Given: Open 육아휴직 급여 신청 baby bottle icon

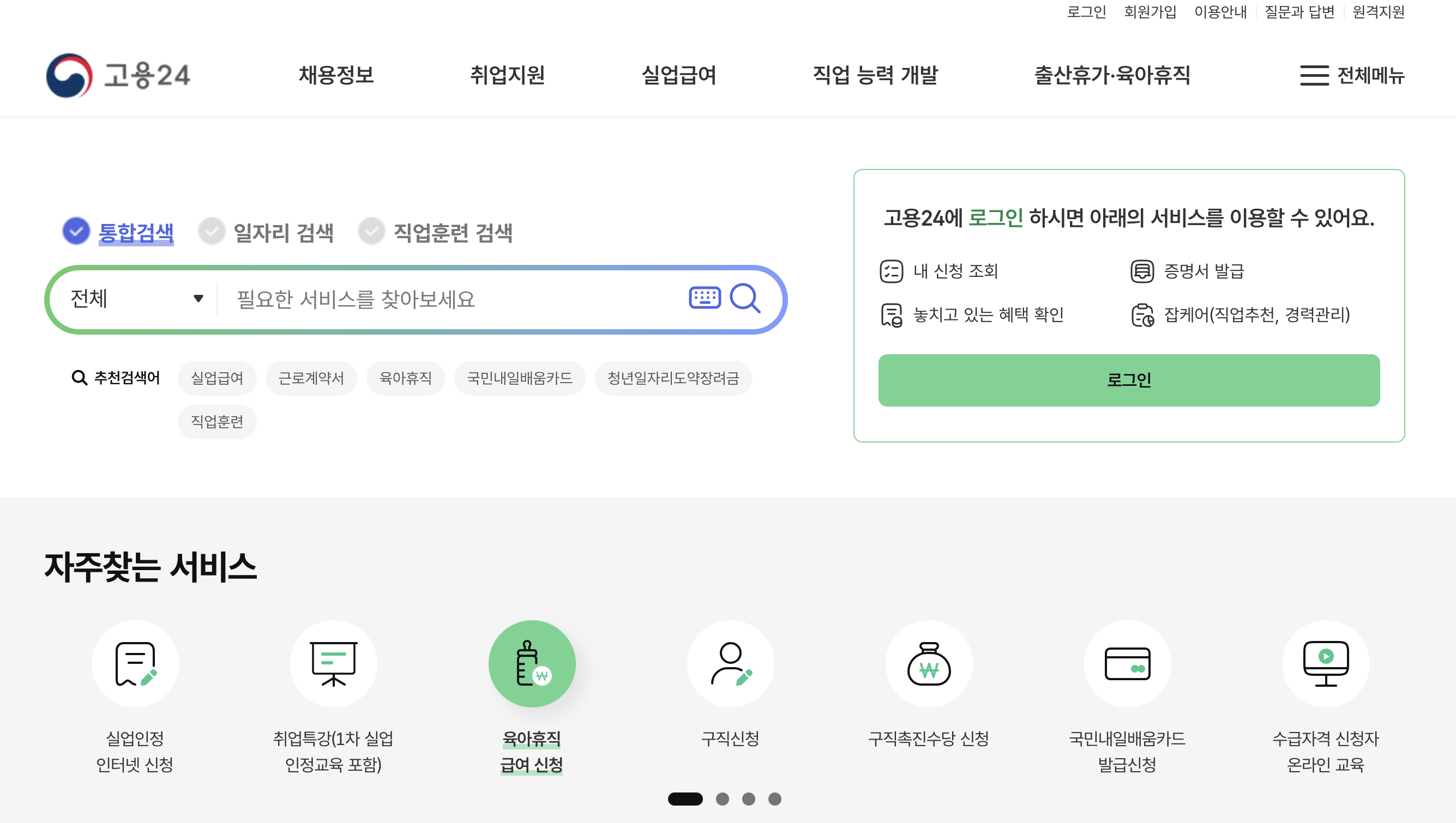Looking at the screenshot, I should point(532,664).
